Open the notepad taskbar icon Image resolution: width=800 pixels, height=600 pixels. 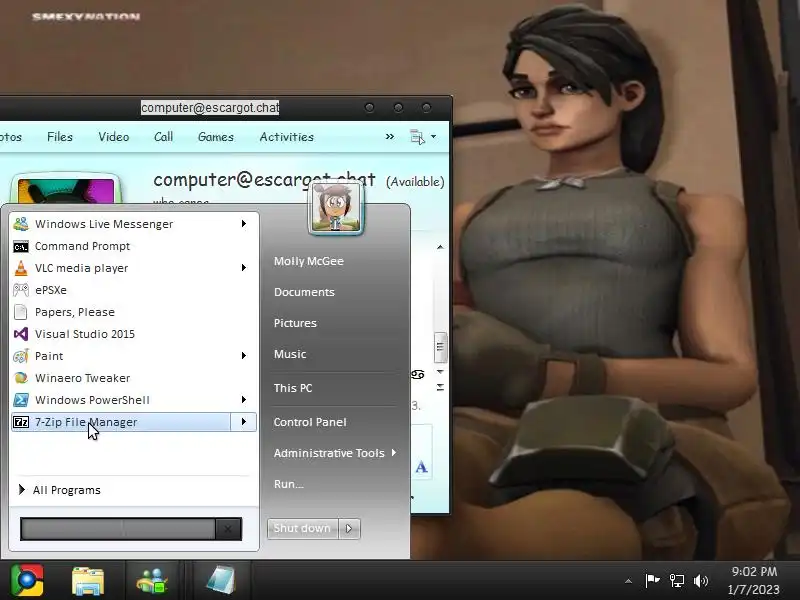pos(221,581)
